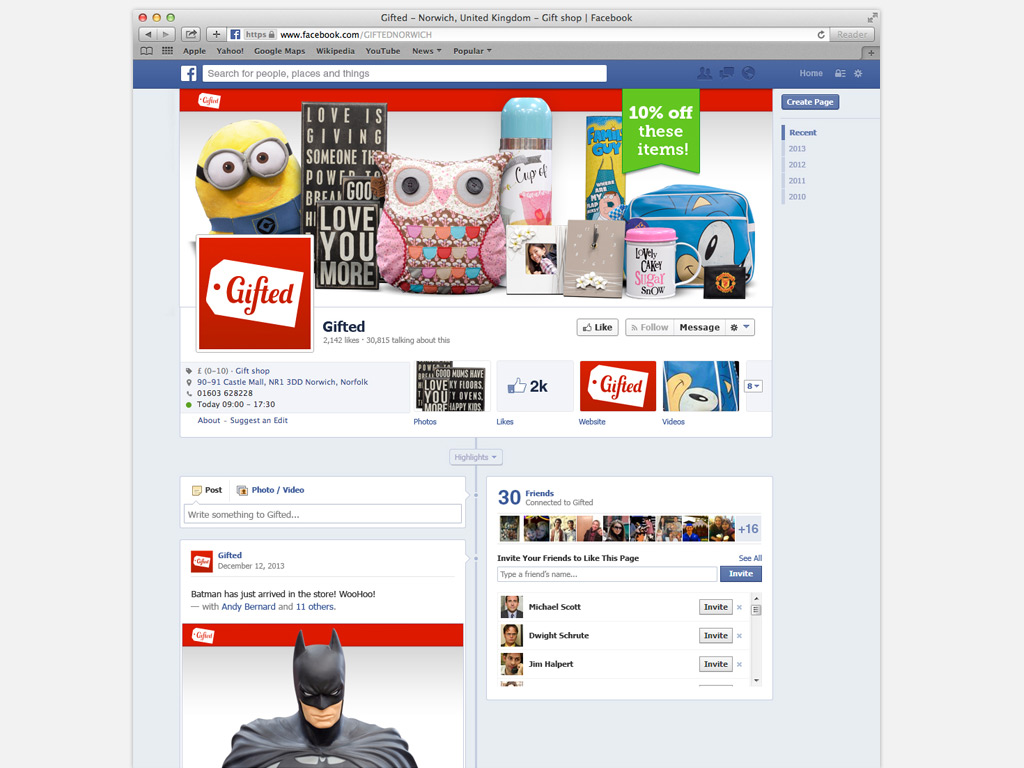Click the blue Invite button

[x=741, y=574]
